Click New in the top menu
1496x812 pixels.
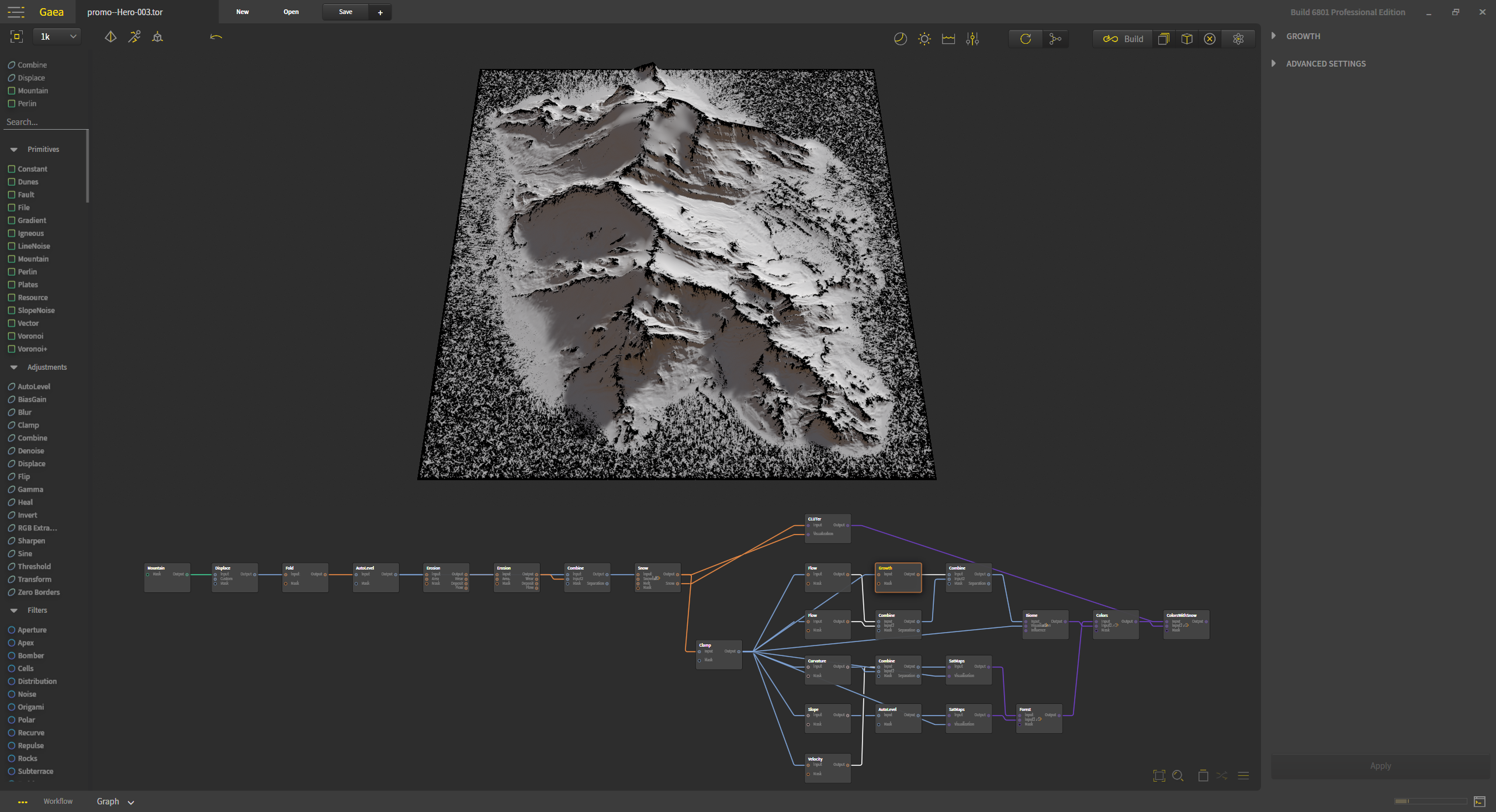(243, 12)
